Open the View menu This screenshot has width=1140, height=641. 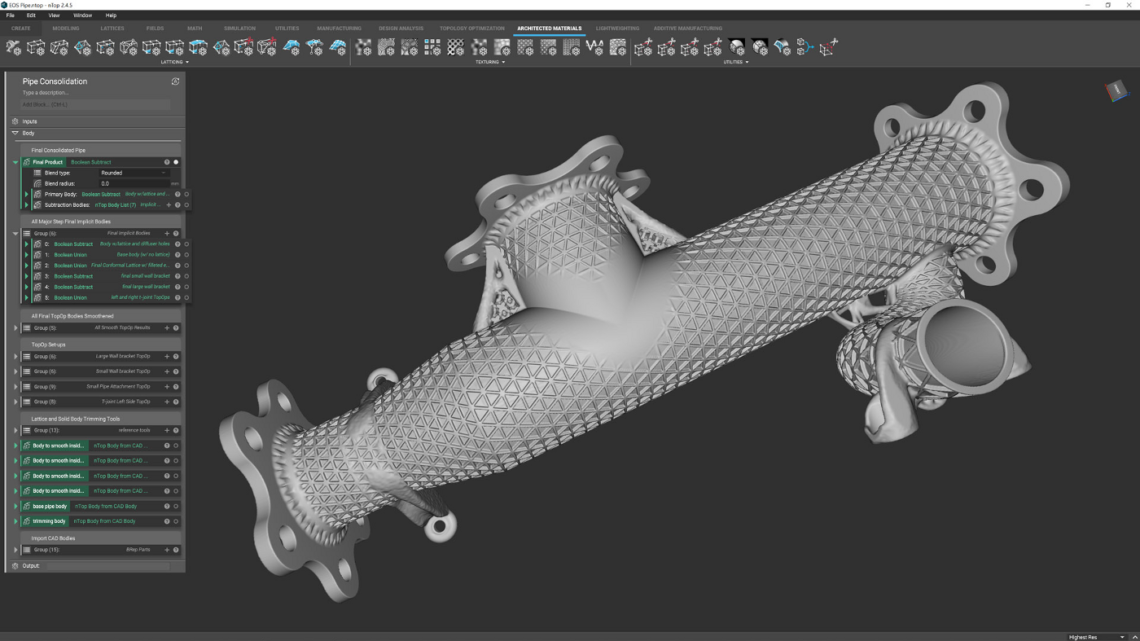tap(57, 14)
